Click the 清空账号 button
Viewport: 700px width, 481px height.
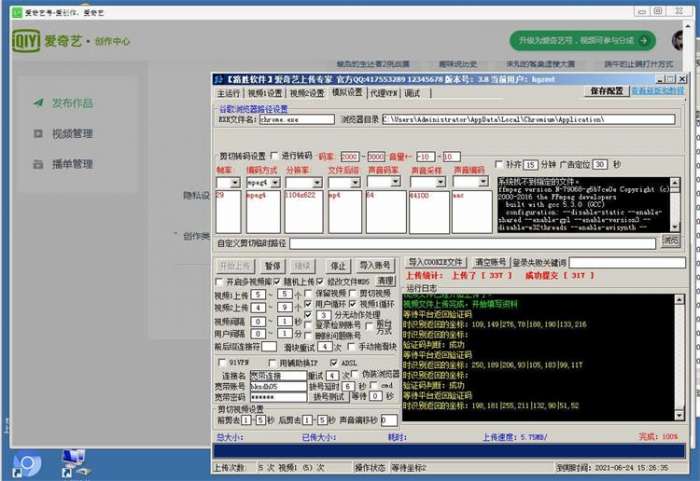pyautogui.click(x=490, y=262)
